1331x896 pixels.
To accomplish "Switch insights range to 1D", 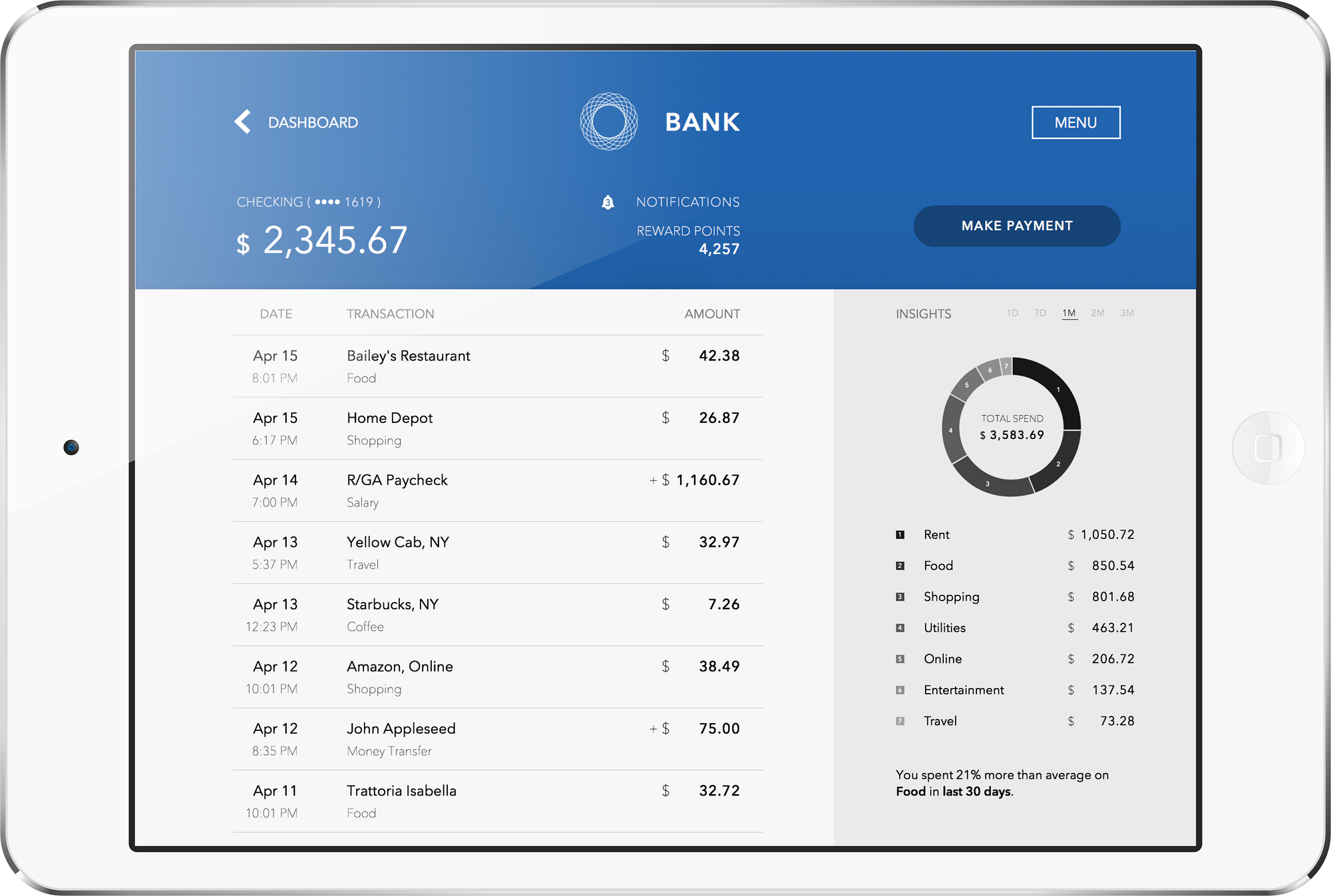I will [x=1012, y=313].
